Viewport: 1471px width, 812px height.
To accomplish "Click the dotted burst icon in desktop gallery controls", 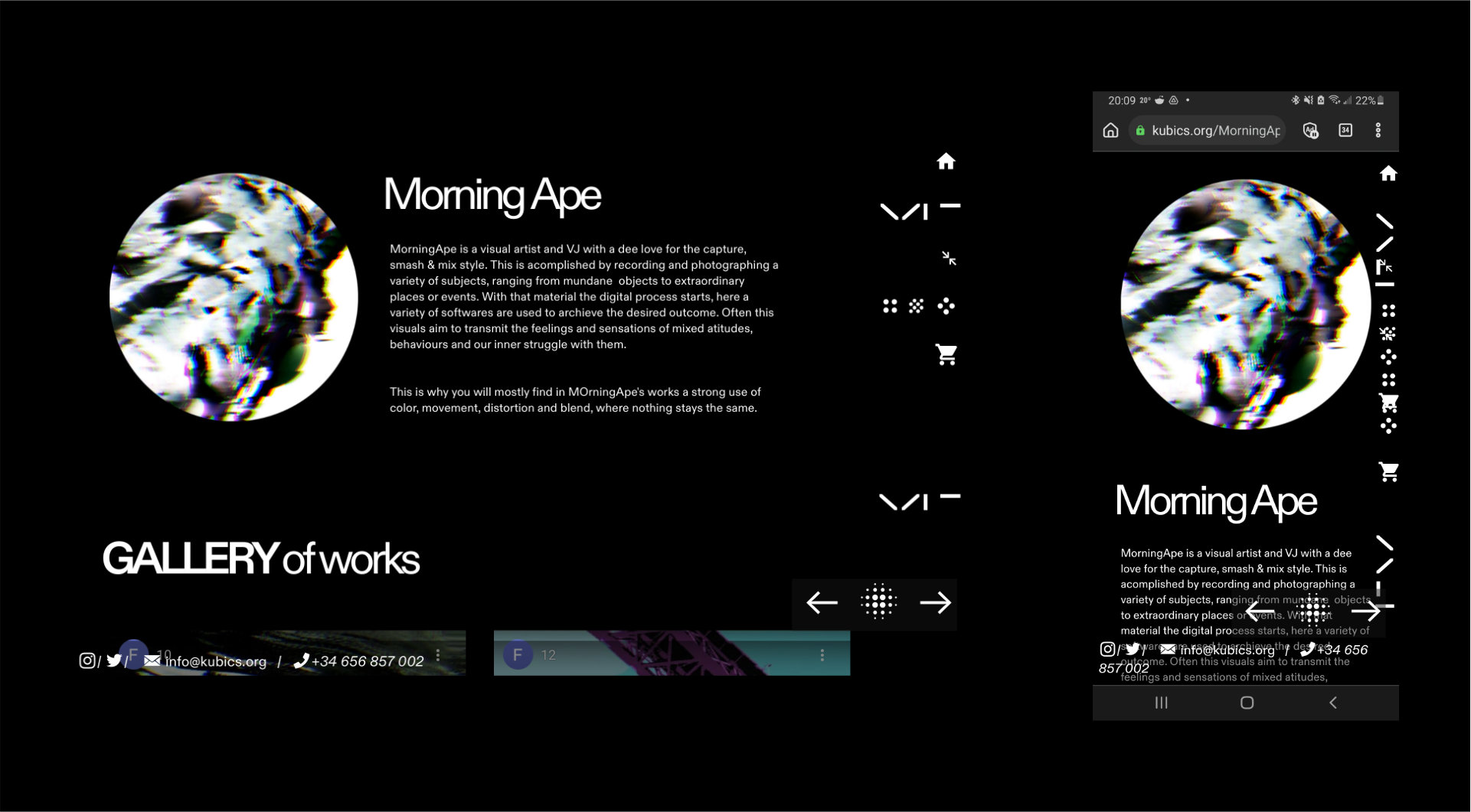I will click(x=878, y=602).
